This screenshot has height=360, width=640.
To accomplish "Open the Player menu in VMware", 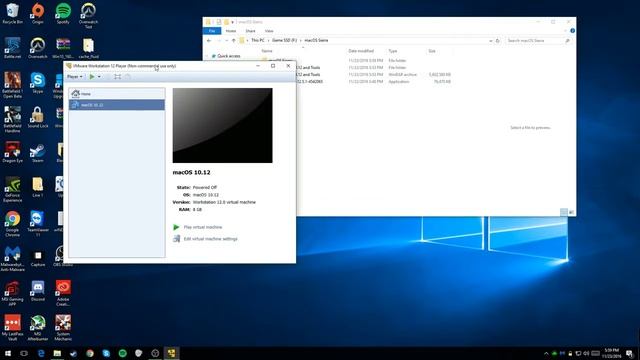I will pyautogui.click(x=74, y=76).
